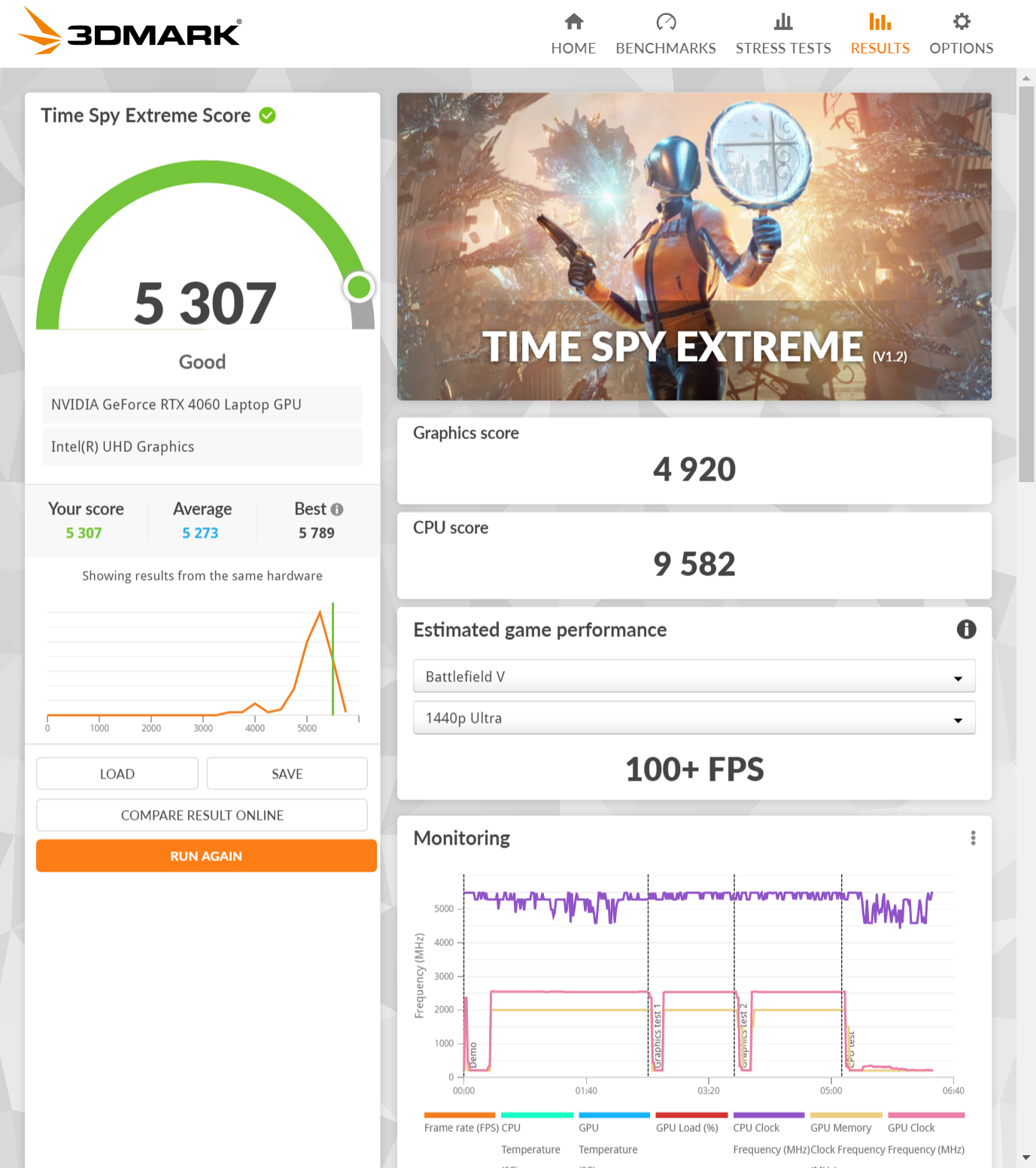The image size is (1036, 1168).
Task: Click the SAVE button
Action: point(287,774)
